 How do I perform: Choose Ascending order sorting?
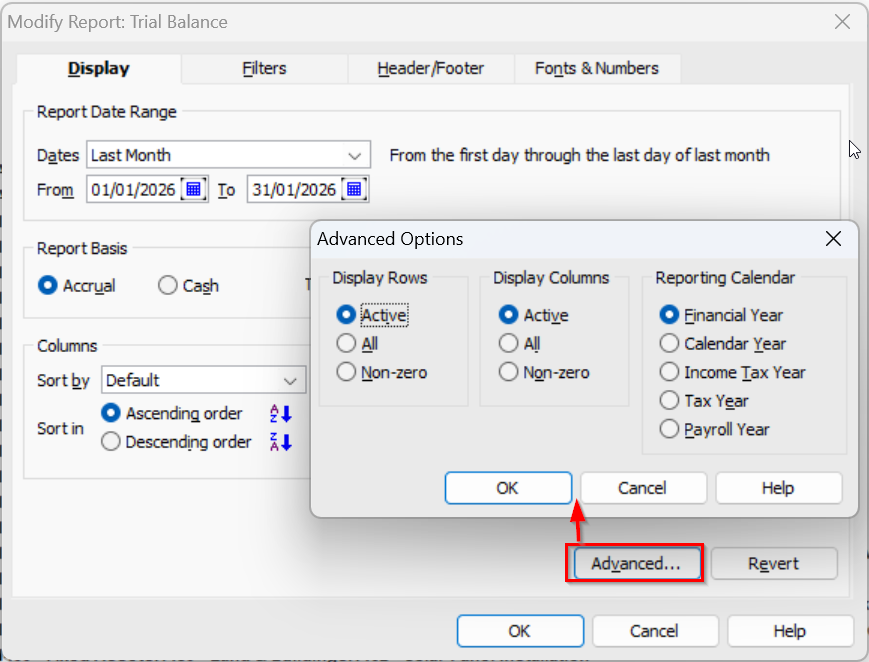click(172, 414)
